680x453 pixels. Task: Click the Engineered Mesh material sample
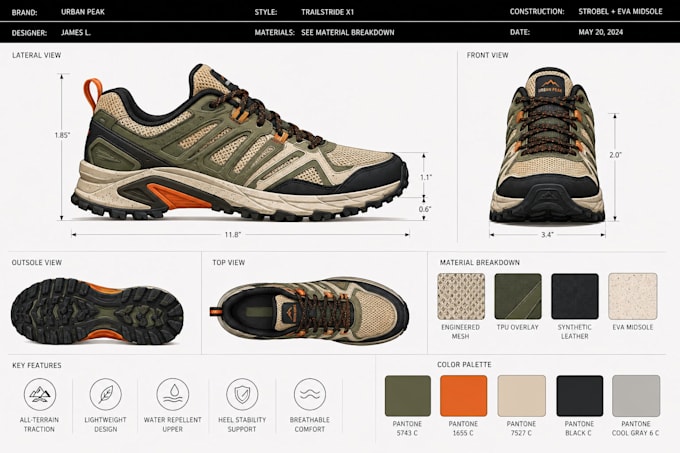461,297
